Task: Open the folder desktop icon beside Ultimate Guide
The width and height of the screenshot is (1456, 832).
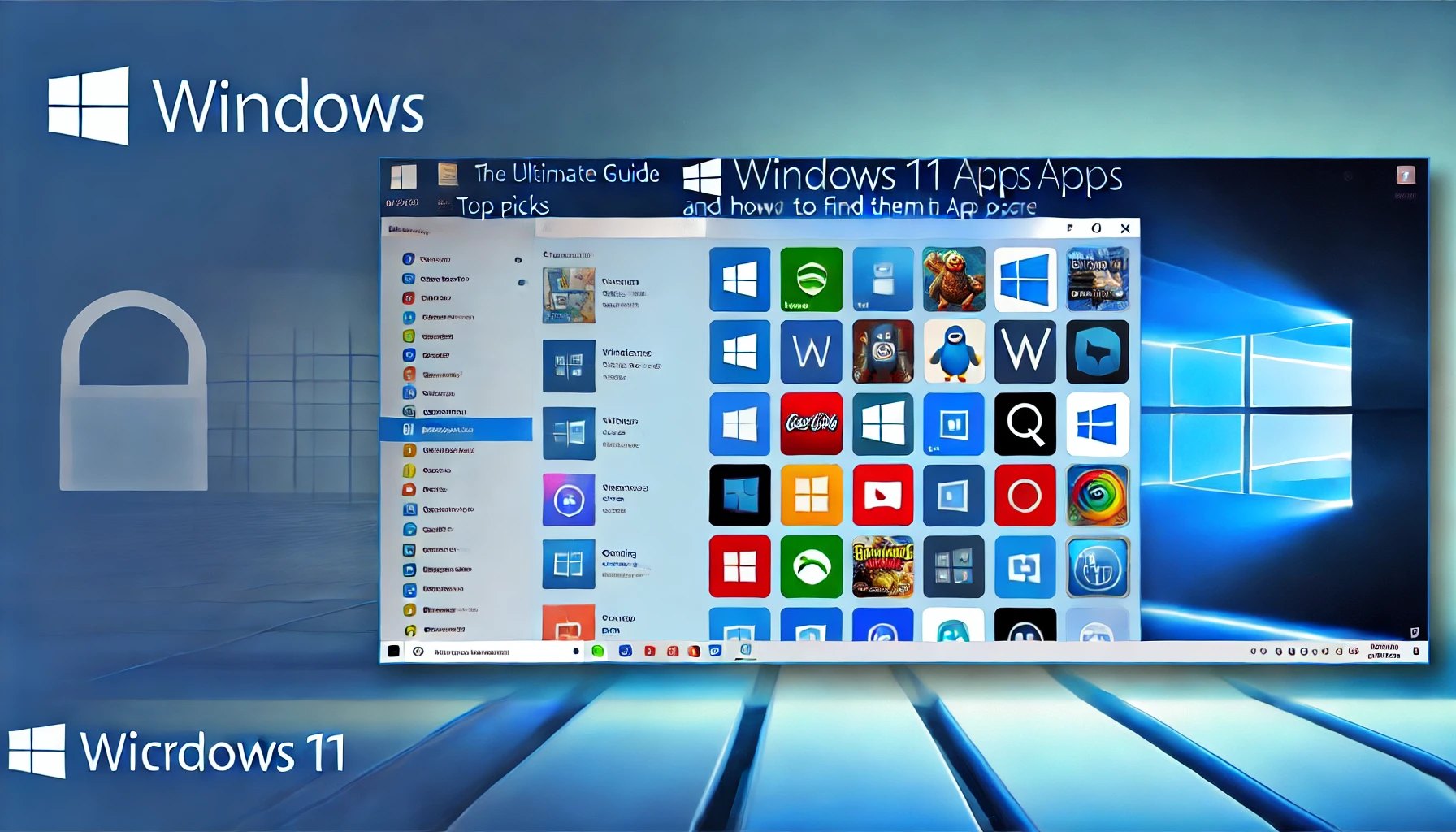Action: (447, 175)
